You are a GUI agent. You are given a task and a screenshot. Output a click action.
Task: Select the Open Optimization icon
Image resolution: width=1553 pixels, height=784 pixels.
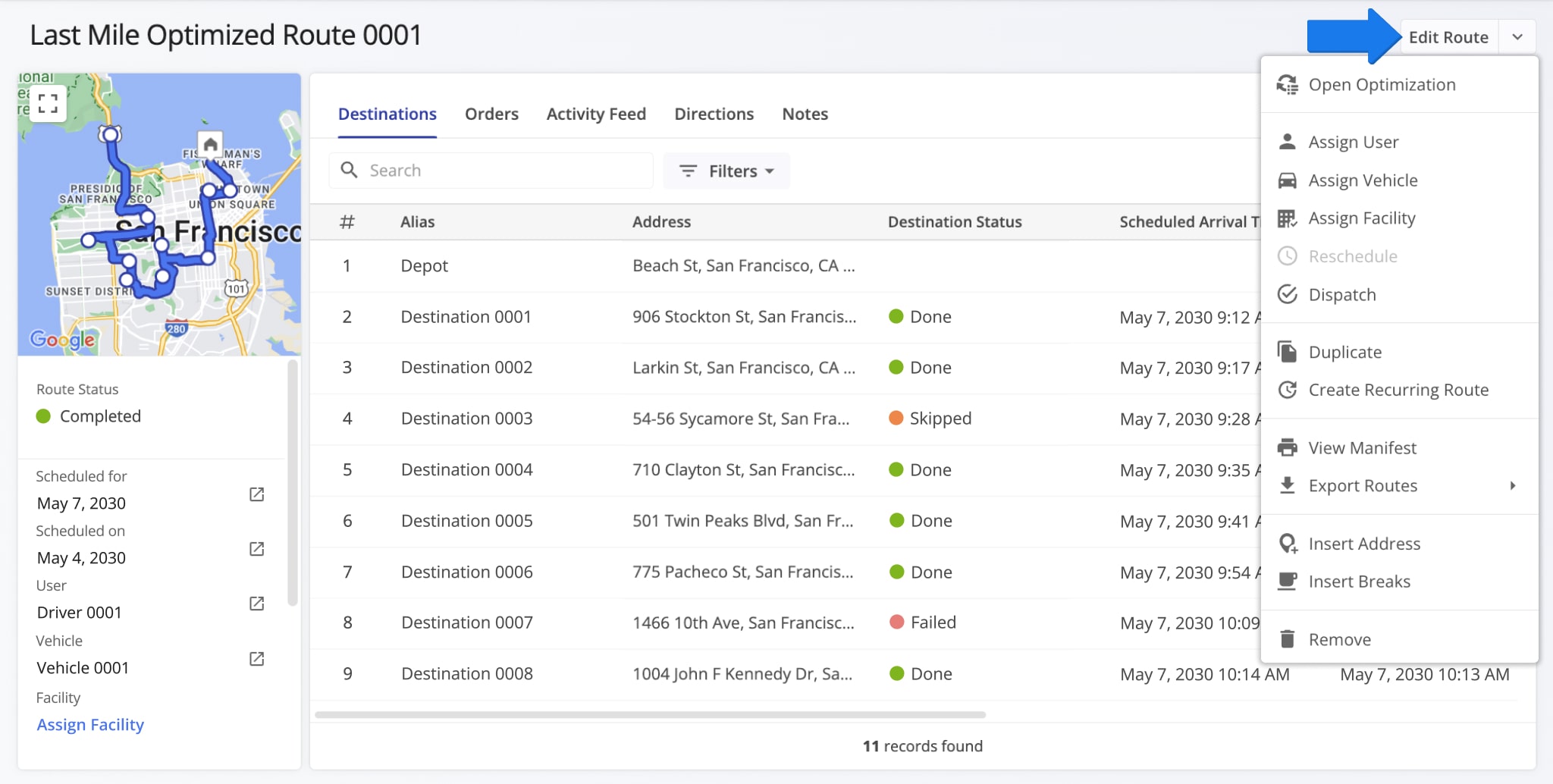1287,85
